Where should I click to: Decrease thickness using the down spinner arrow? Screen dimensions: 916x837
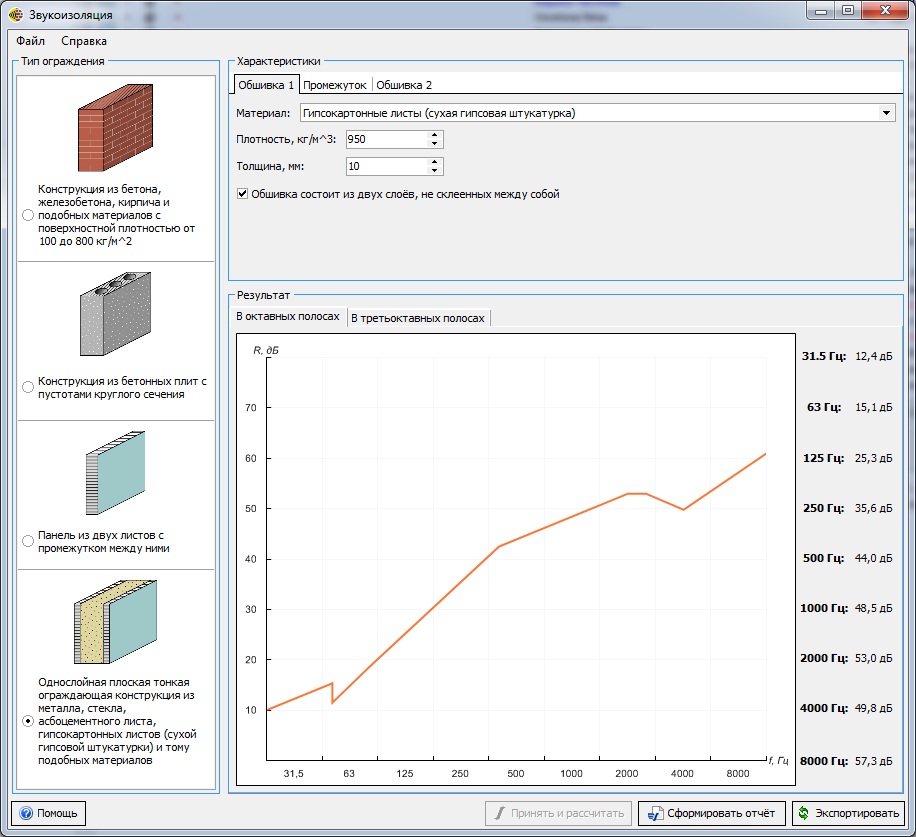click(x=434, y=171)
